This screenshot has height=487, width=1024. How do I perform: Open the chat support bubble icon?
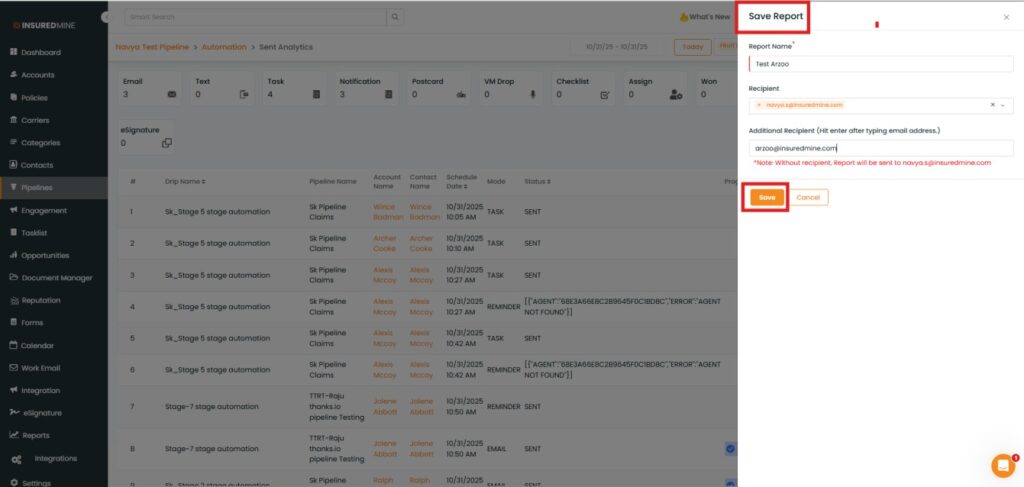[x=1002, y=465]
